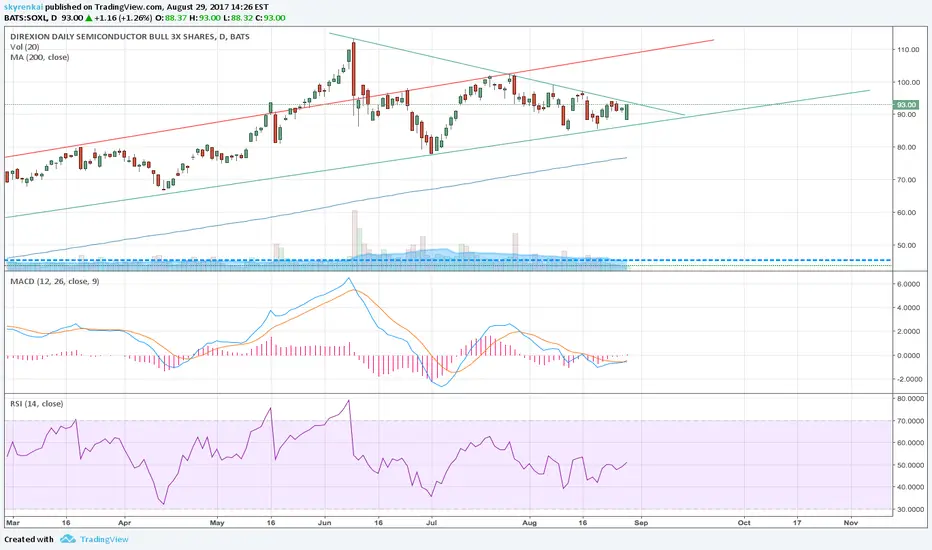The width and height of the screenshot is (932, 550).
Task: Click the Mar label on time axis
Action: [x=12, y=523]
